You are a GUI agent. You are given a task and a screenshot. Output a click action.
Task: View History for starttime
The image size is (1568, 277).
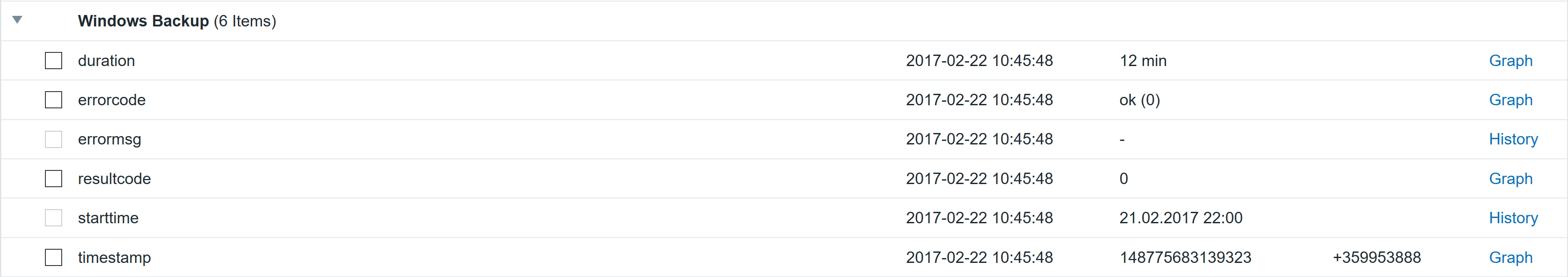pos(1512,218)
